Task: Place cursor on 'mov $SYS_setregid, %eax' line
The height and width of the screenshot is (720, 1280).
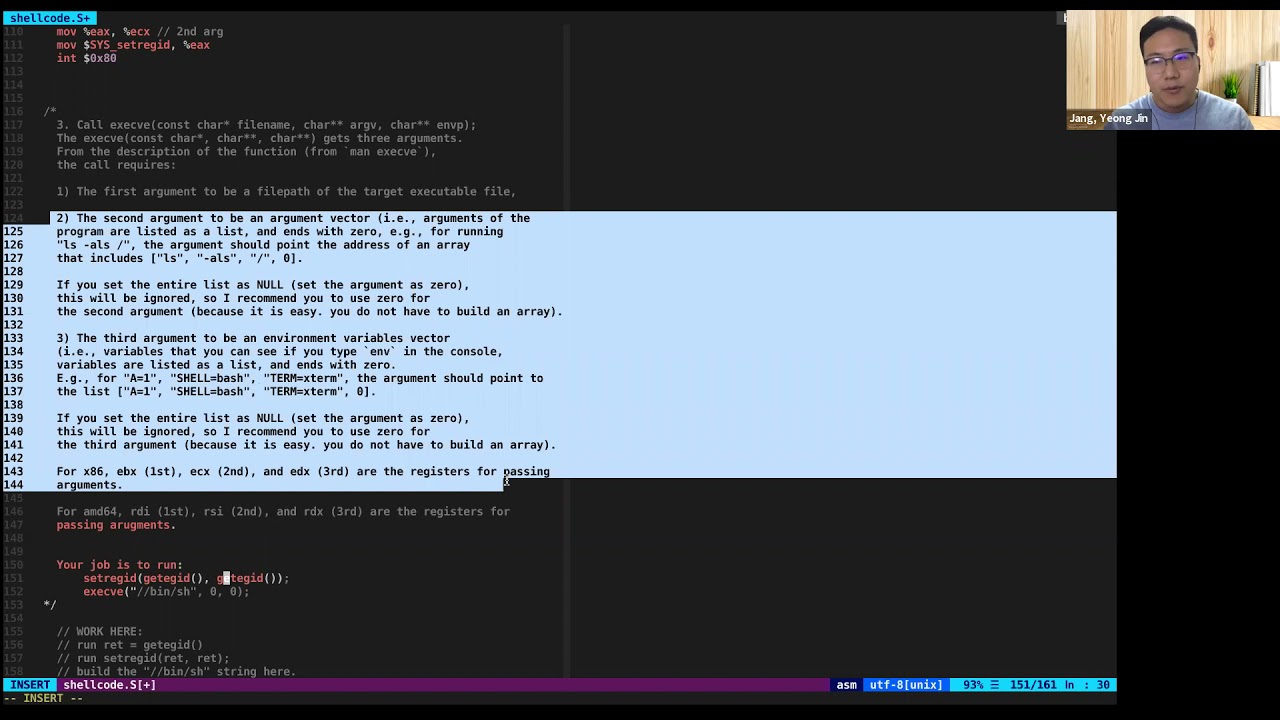Action: pyautogui.click(x=133, y=45)
